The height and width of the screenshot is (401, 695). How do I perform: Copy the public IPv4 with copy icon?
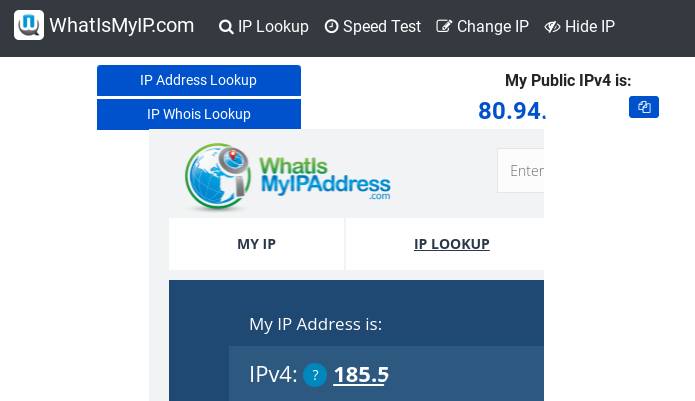(644, 107)
